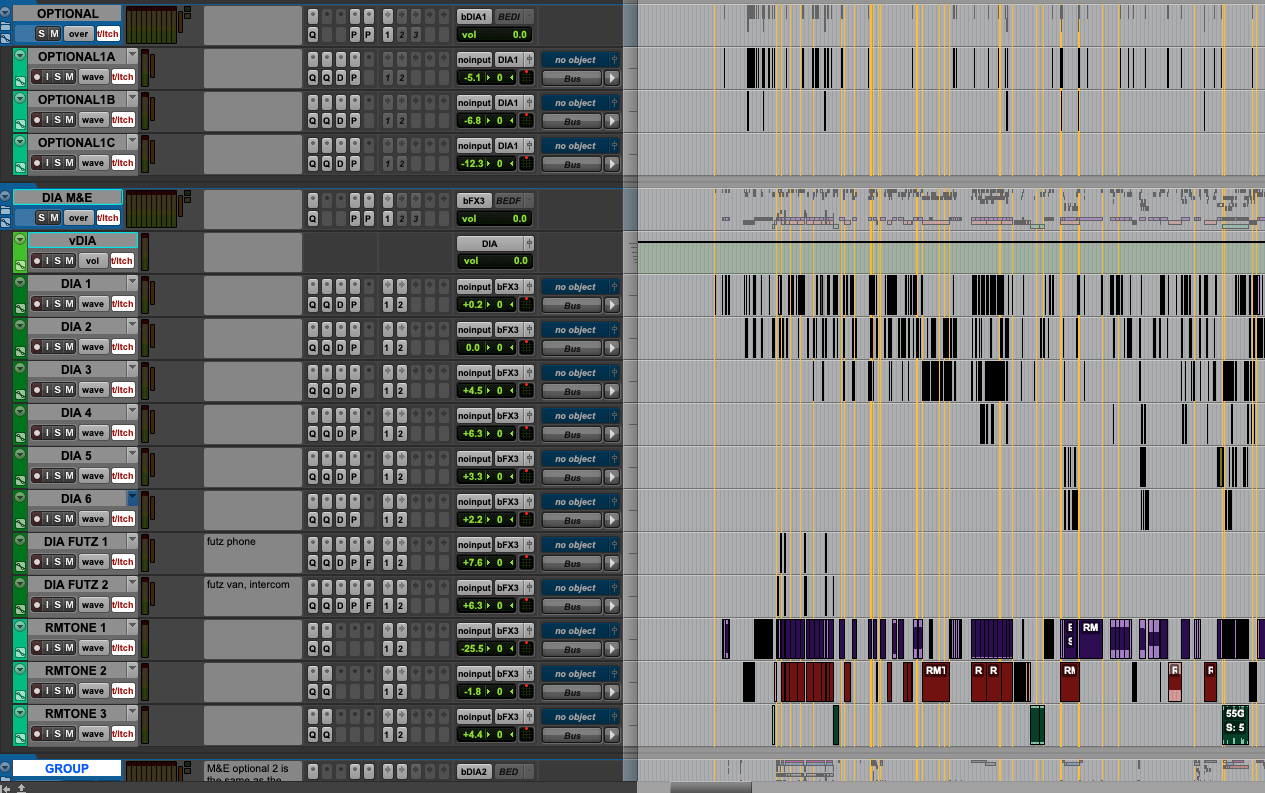Click the arrow beside Bus on RMTONE 2
The image size is (1265, 793).
click(x=612, y=692)
